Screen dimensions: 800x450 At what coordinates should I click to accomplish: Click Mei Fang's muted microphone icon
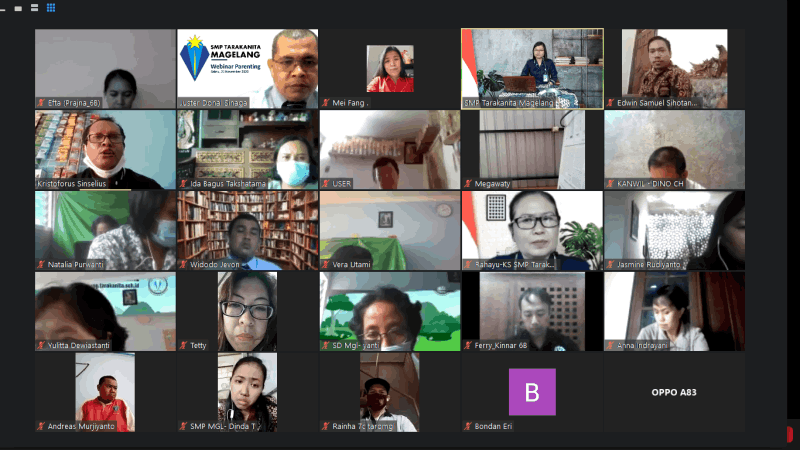tap(326, 103)
